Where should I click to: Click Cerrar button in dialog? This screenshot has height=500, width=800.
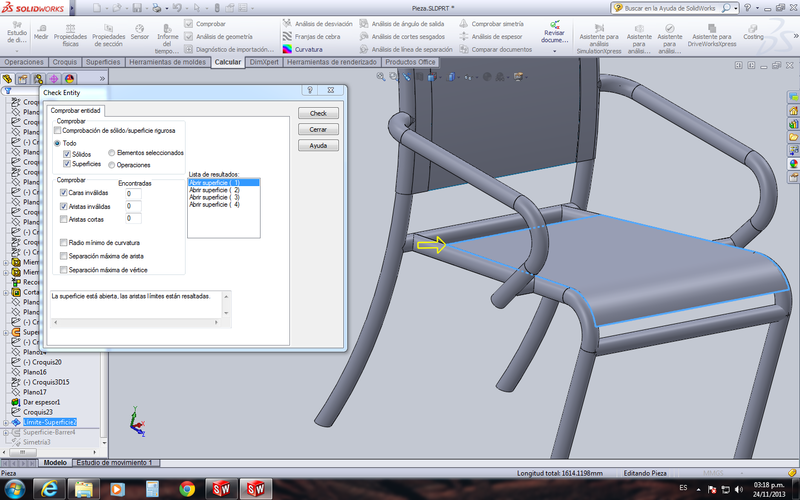click(x=318, y=130)
